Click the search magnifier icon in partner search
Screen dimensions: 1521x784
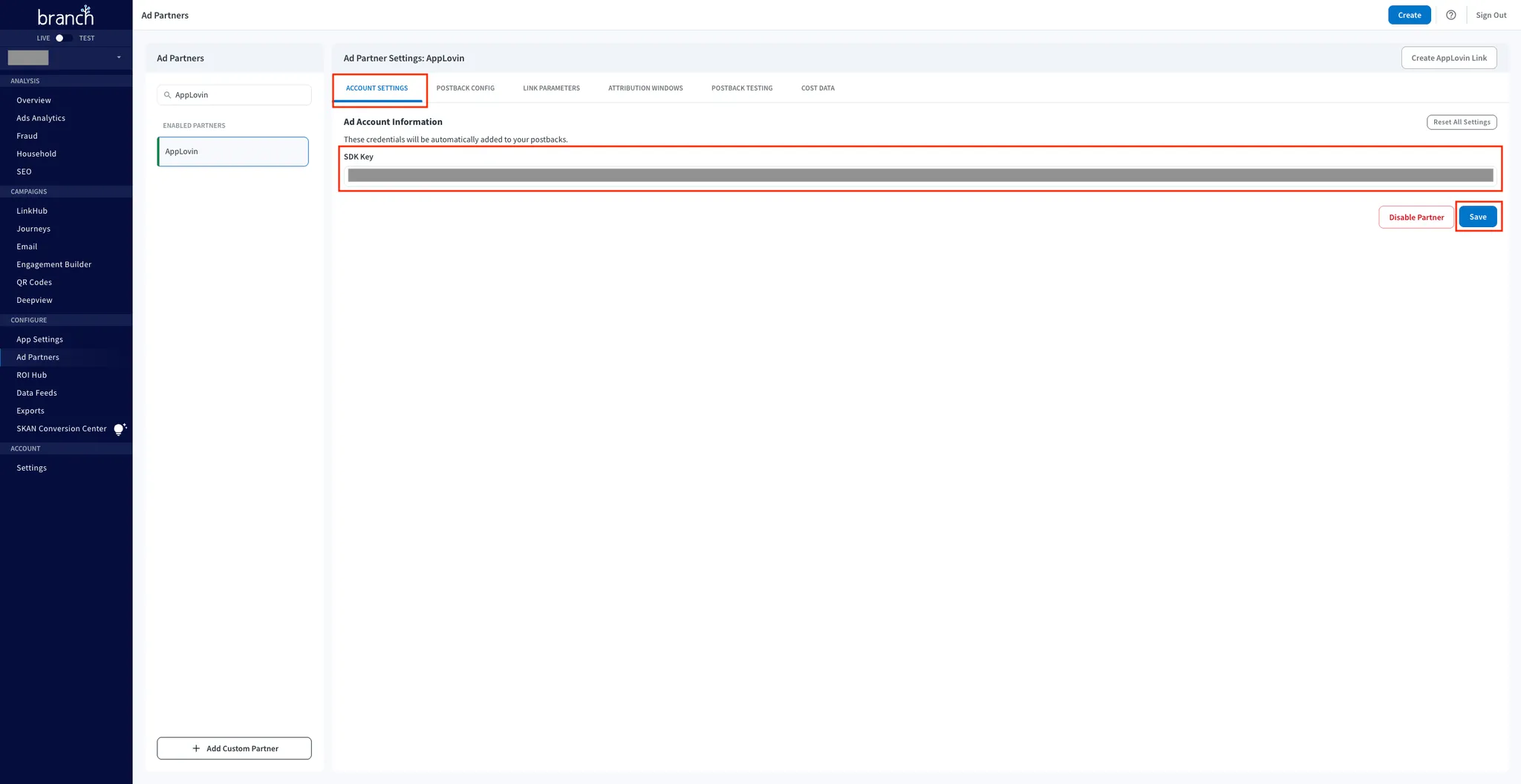[x=168, y=95]
